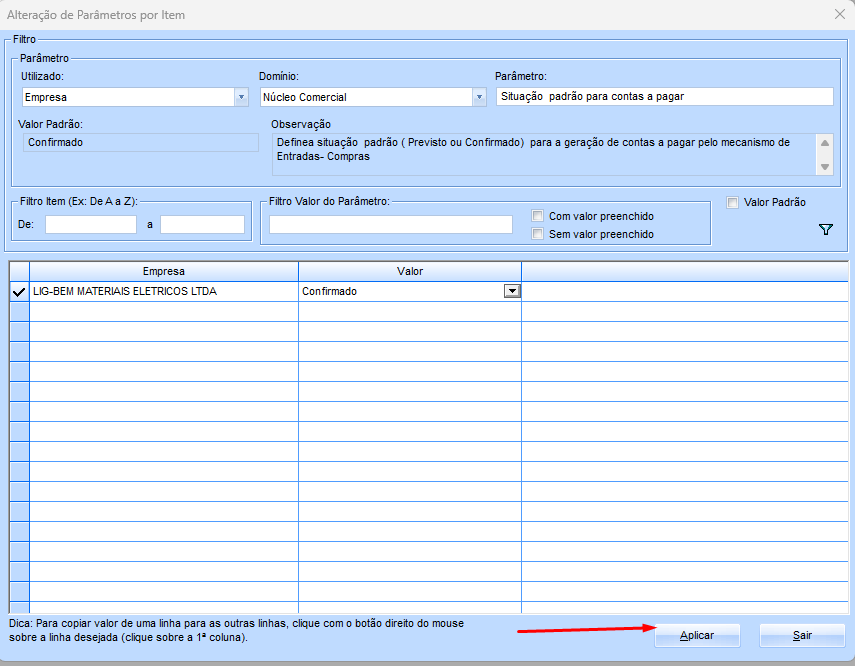Enable the Valor Padrão checkbox

click(732, 202)
